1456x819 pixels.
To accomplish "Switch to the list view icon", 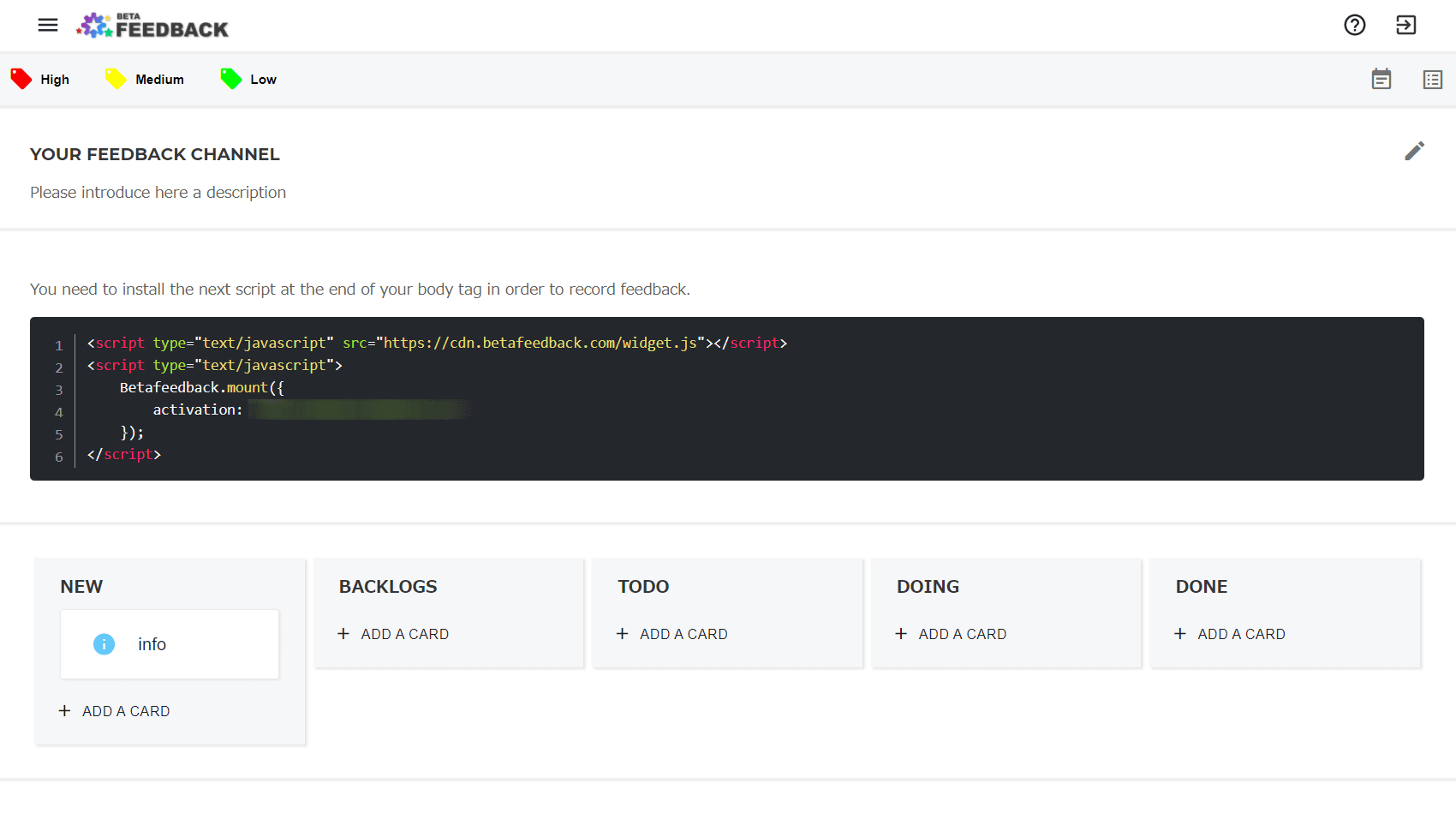I will click(1433, 80).
